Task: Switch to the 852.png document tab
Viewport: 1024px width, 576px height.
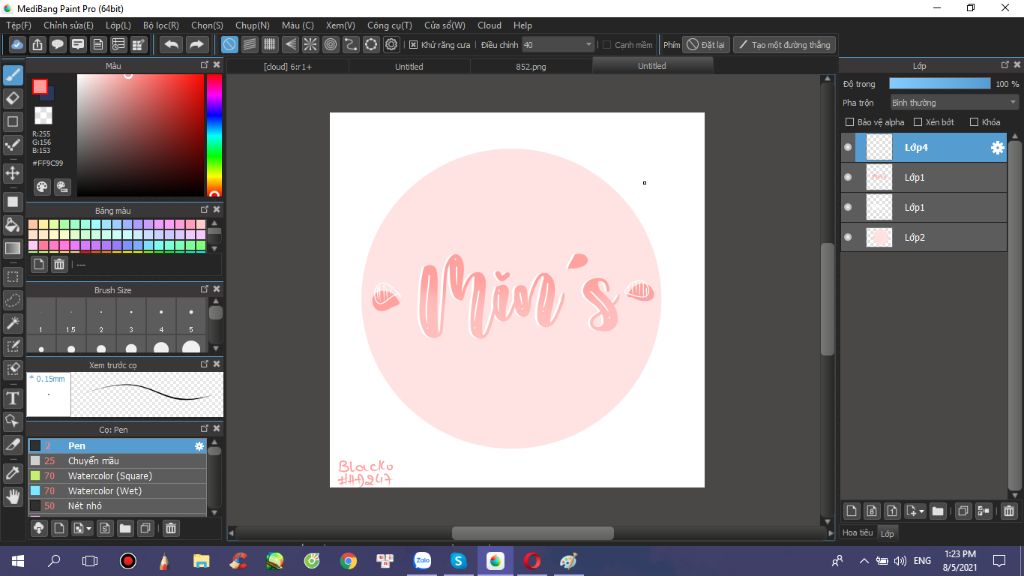Action: [x=530, y=67]
